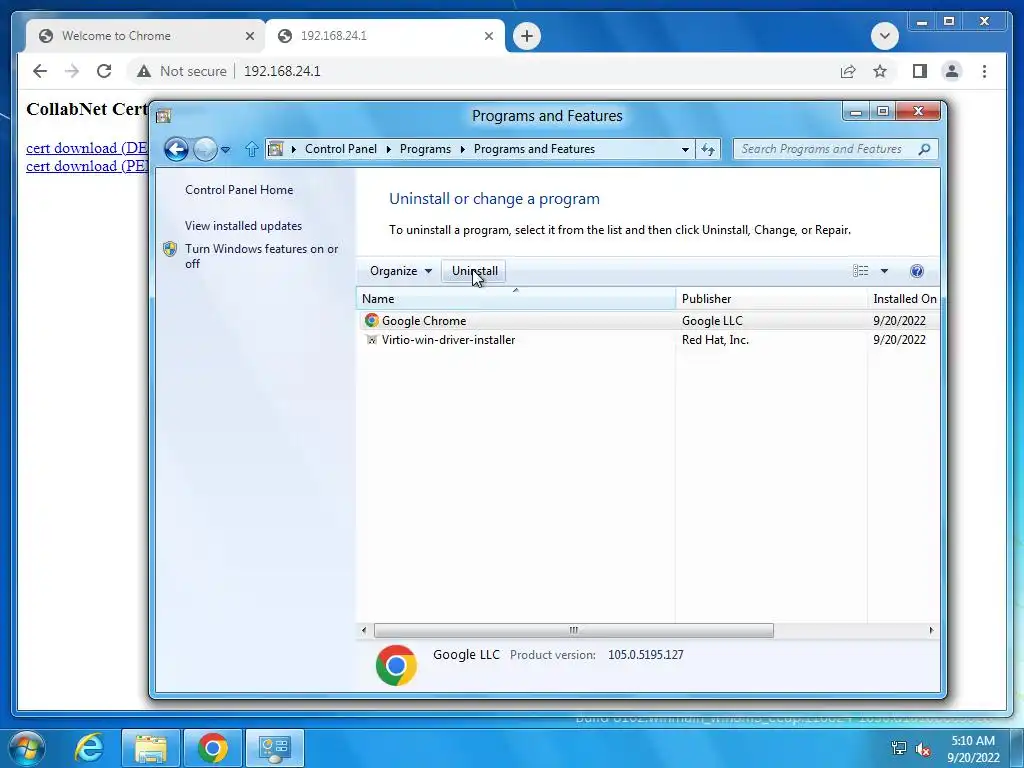Click Chrome address bar URL 192.168.24.1

click(282, 71)
